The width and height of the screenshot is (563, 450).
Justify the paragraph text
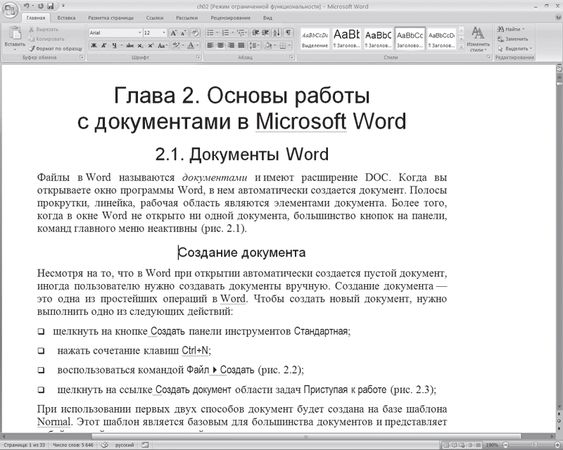[x=241, y=45]
